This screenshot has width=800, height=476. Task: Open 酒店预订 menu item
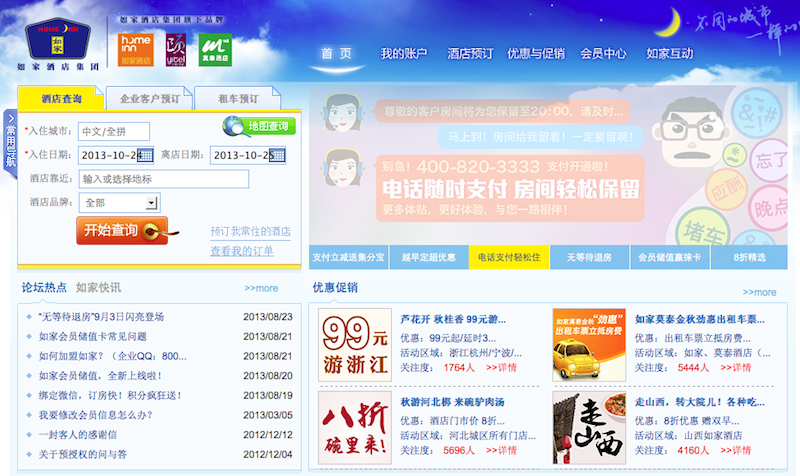tap(470, 54)
